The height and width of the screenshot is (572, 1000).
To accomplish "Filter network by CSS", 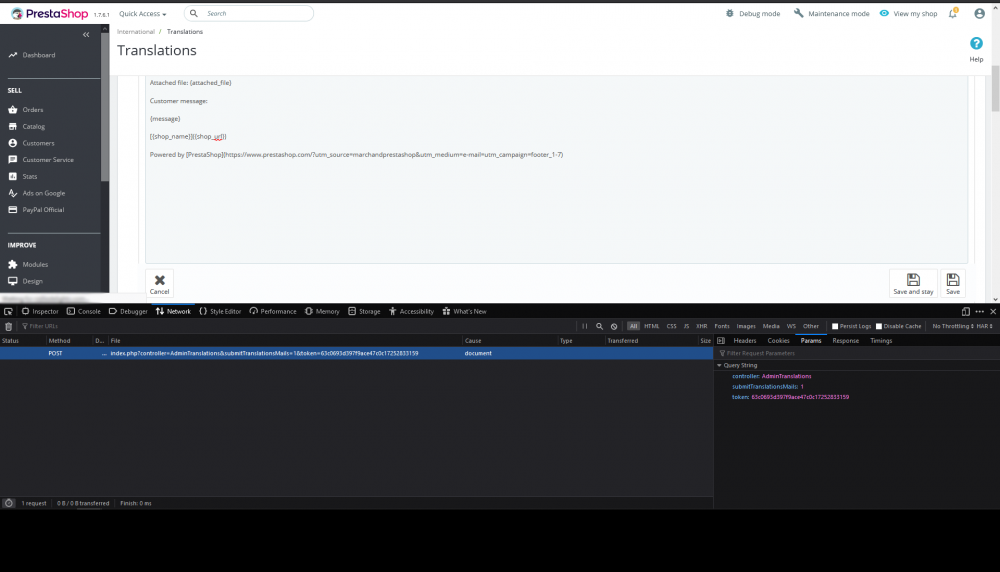I will pyautogui.click(x=672, y=326).
